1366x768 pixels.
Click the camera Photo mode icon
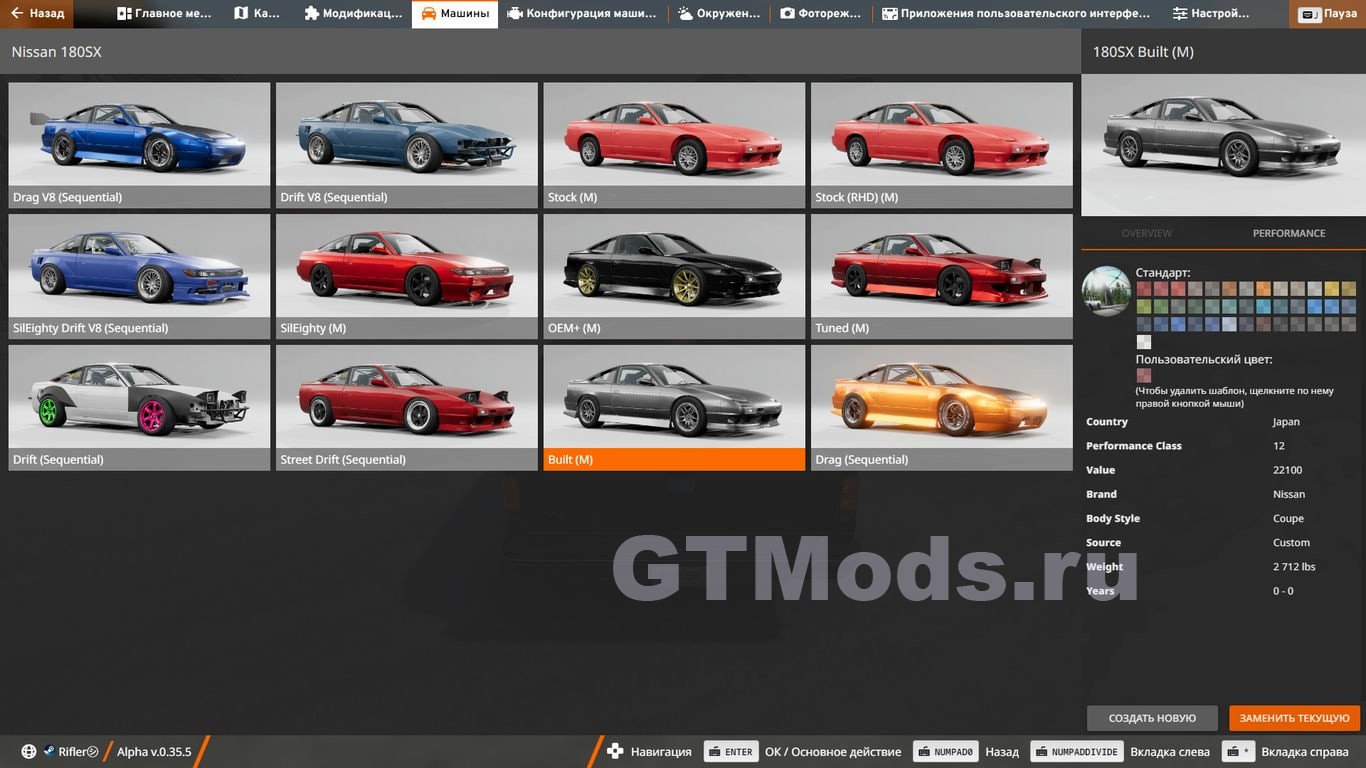[787, 14]
